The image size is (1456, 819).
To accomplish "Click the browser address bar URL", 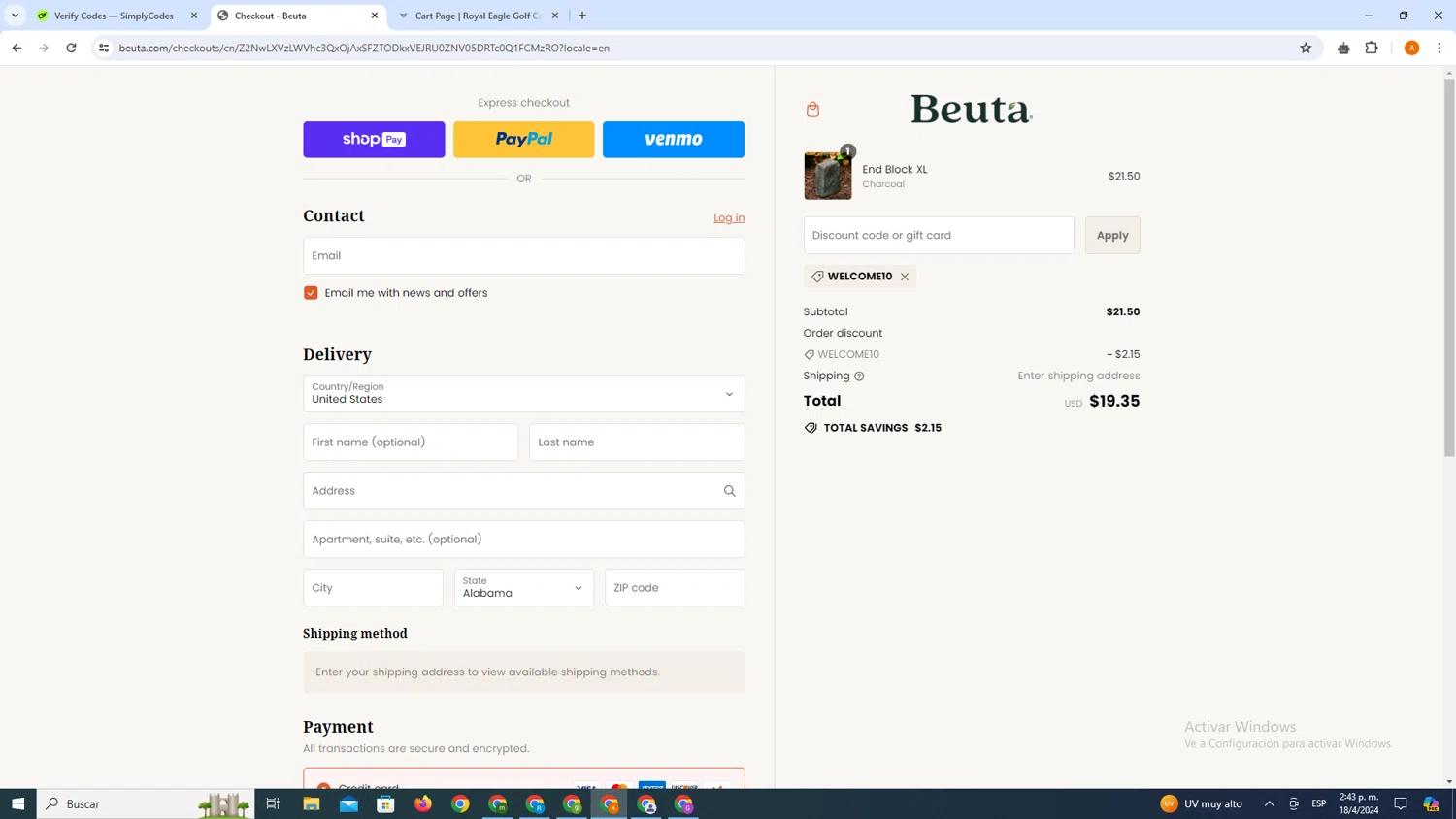I will coord(364,48).
